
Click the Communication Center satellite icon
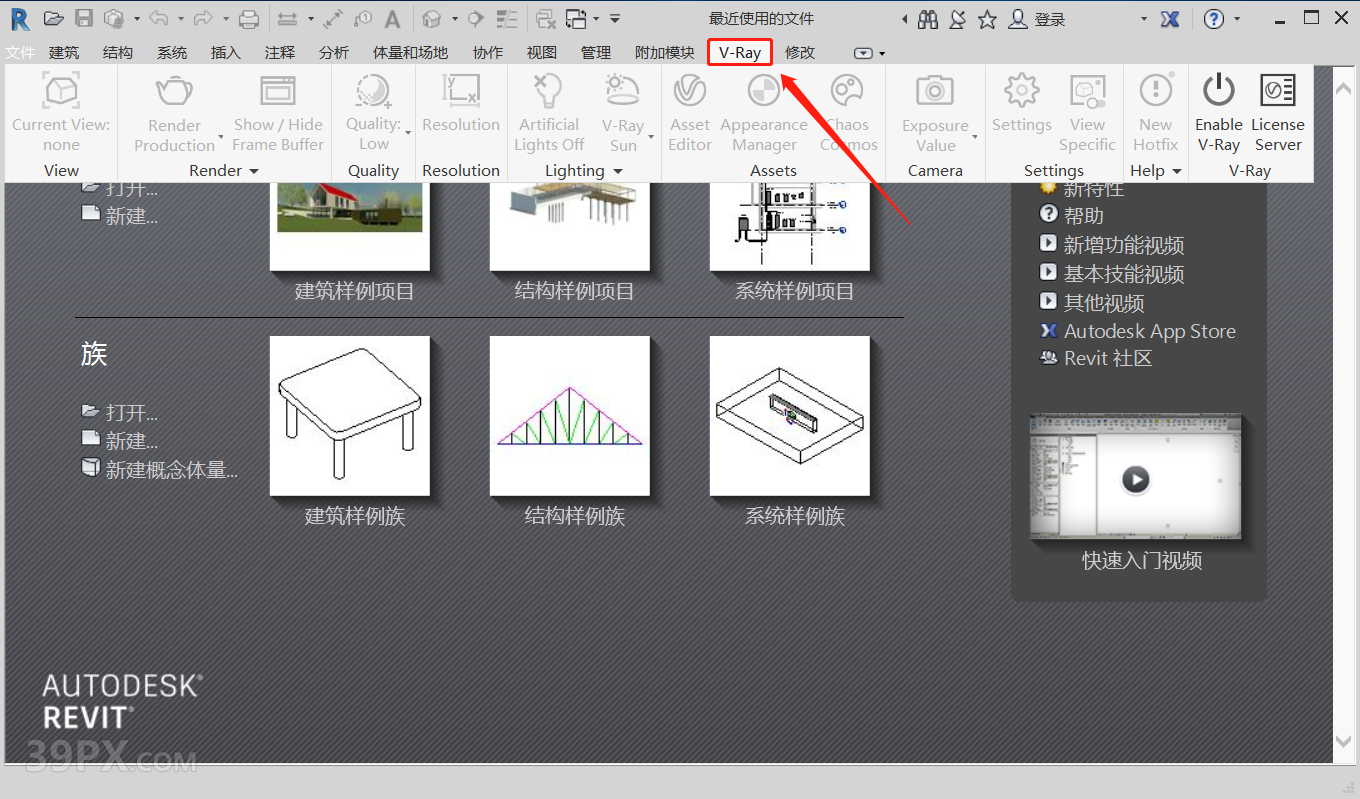pos(957,18)
